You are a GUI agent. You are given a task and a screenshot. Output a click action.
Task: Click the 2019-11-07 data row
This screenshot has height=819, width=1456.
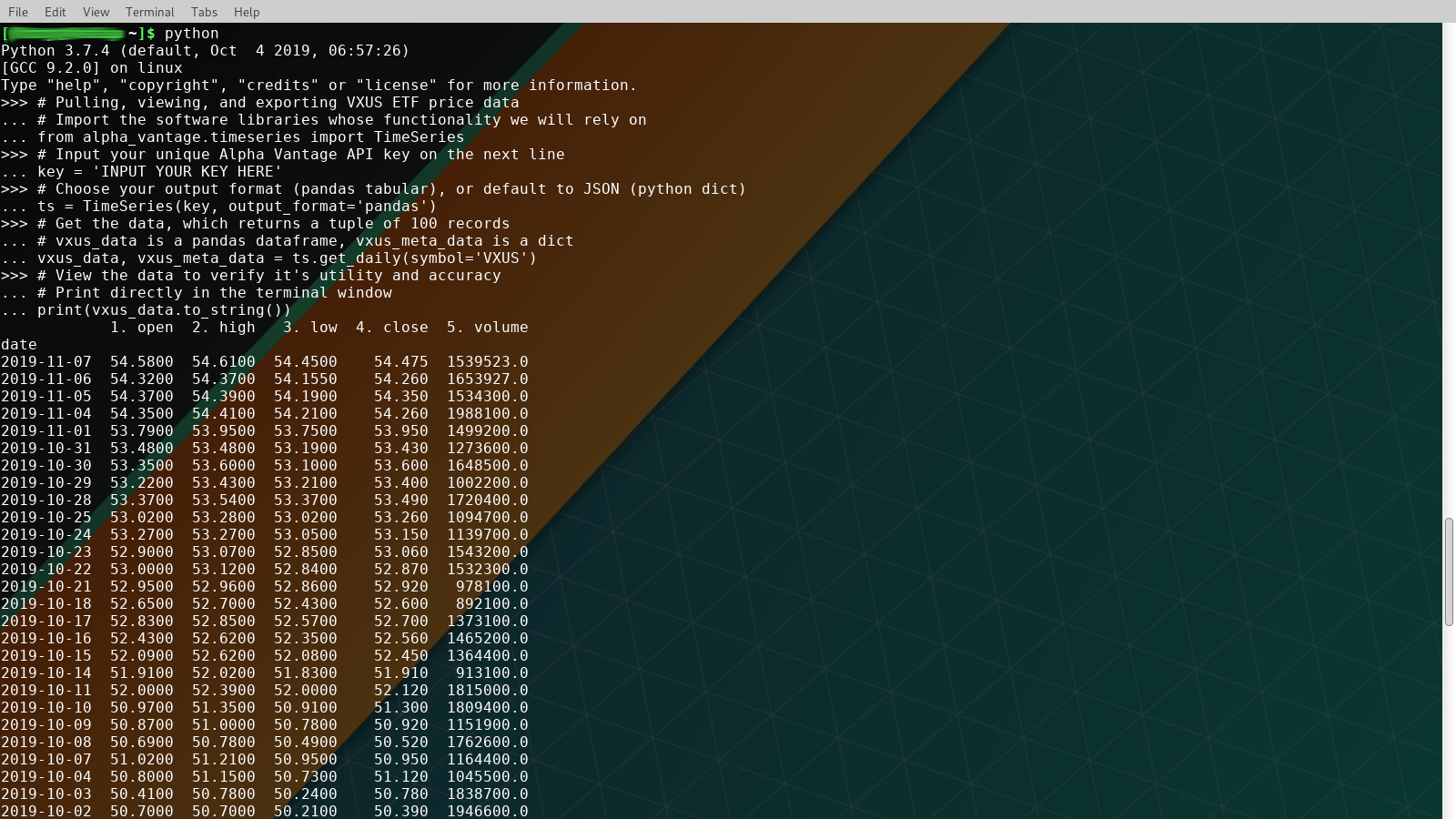pyautogui.click(x=264, y=361)
